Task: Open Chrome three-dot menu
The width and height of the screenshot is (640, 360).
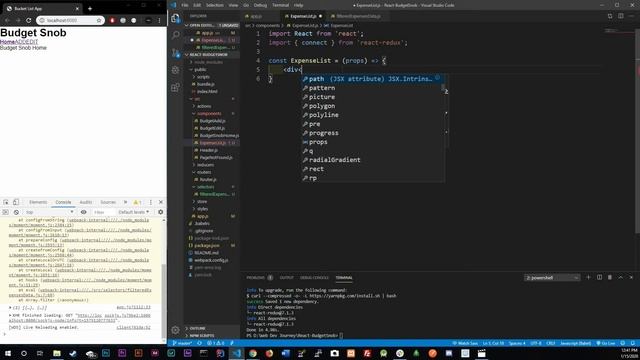Action: point(160,20)
